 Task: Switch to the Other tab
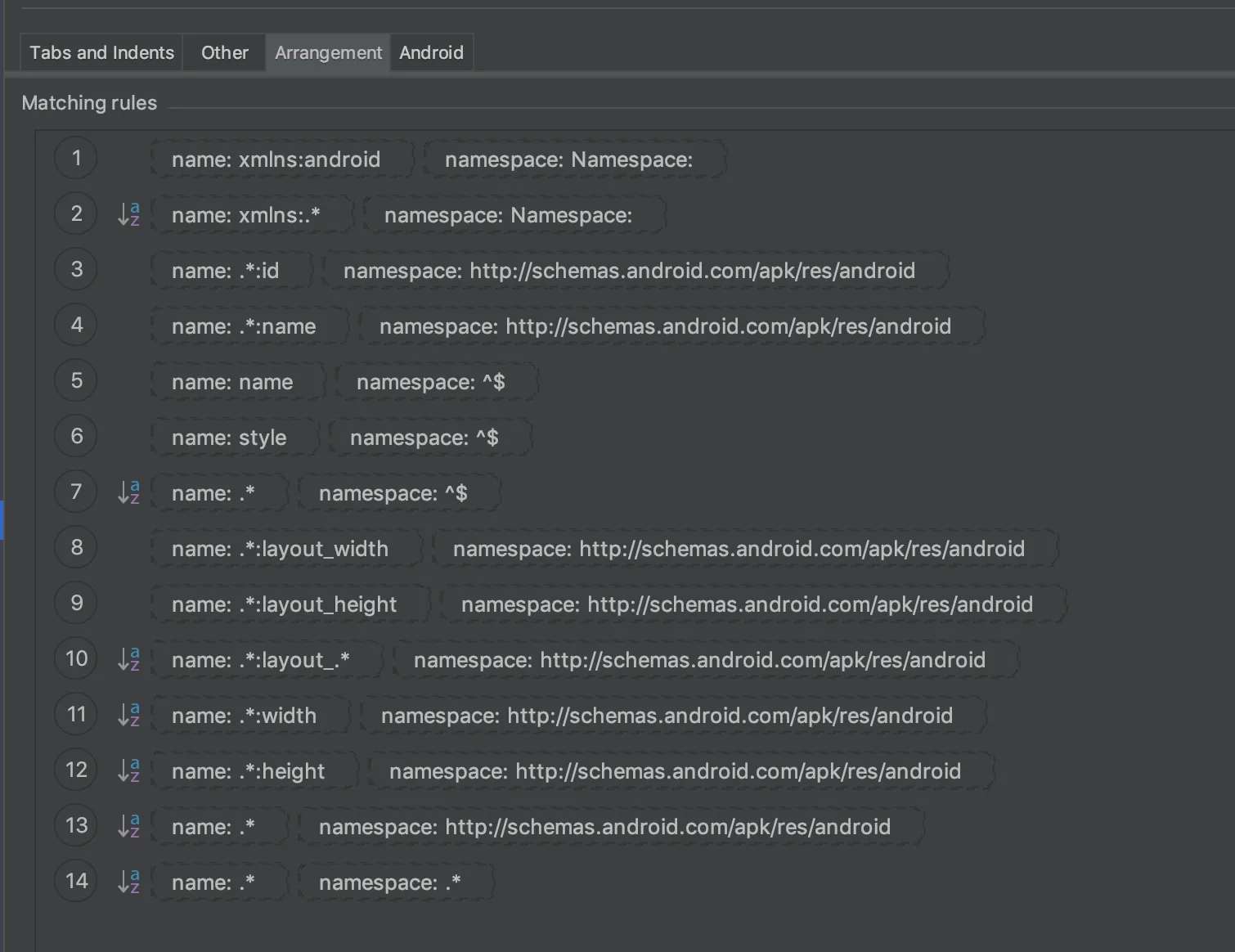tap(224, 53)
